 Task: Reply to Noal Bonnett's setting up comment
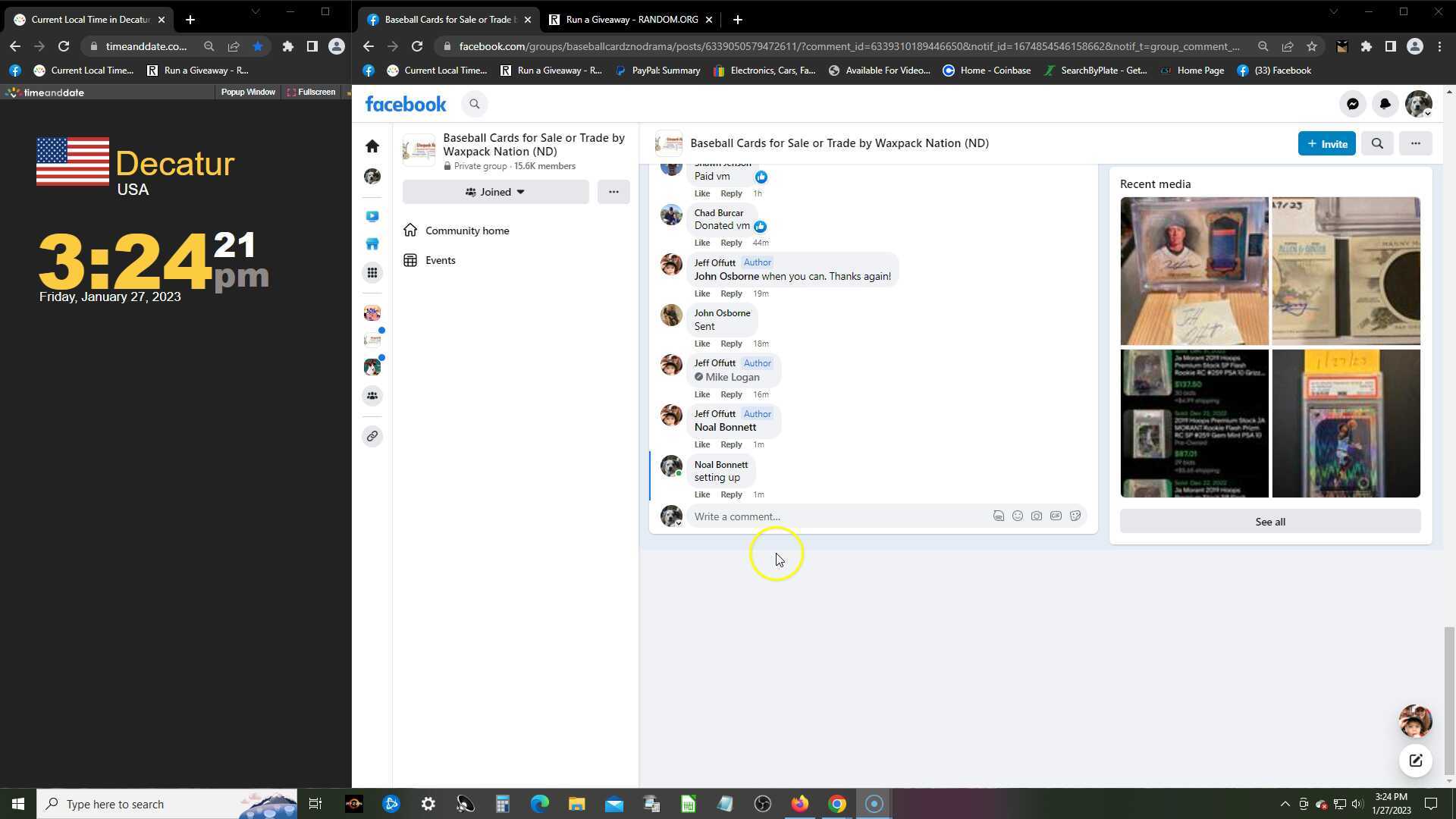pyautogui.click(x=731, y=494)
